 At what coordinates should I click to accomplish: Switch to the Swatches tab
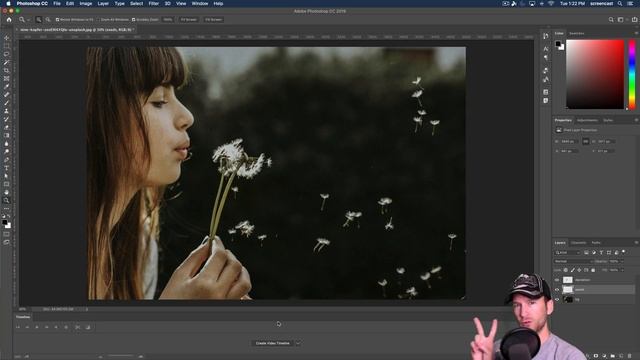tap(577, 33)
